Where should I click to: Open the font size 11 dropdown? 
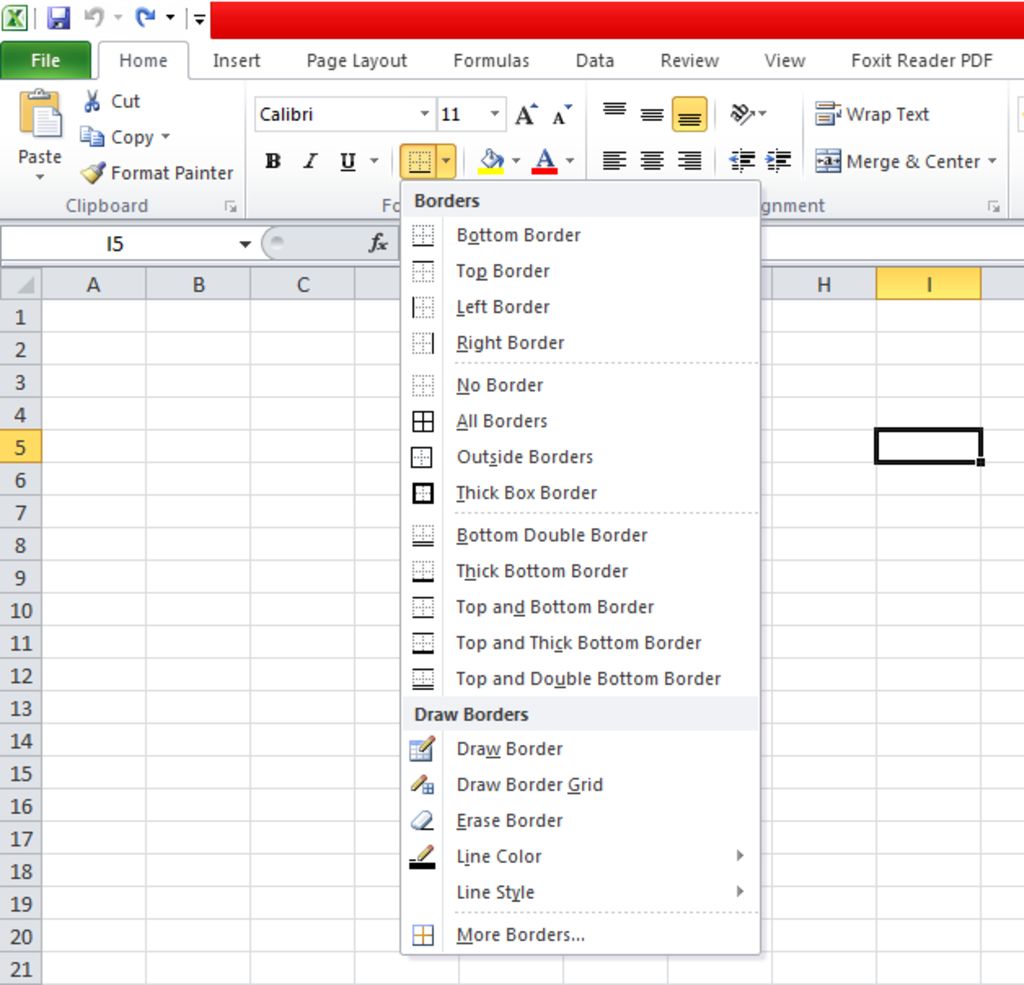[x=495, y=114]
